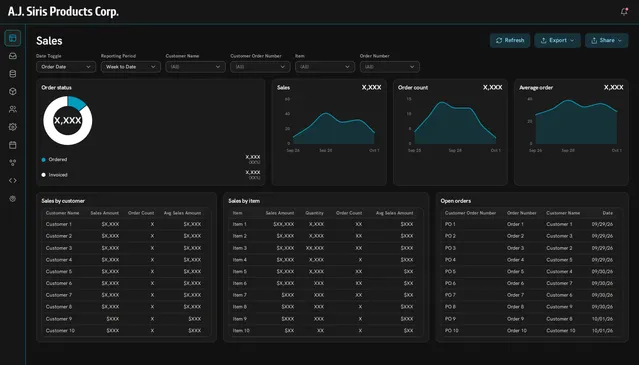
Task: Open the Date Toggle dropdown showing Order Date
Action: (x=66, y=67)
